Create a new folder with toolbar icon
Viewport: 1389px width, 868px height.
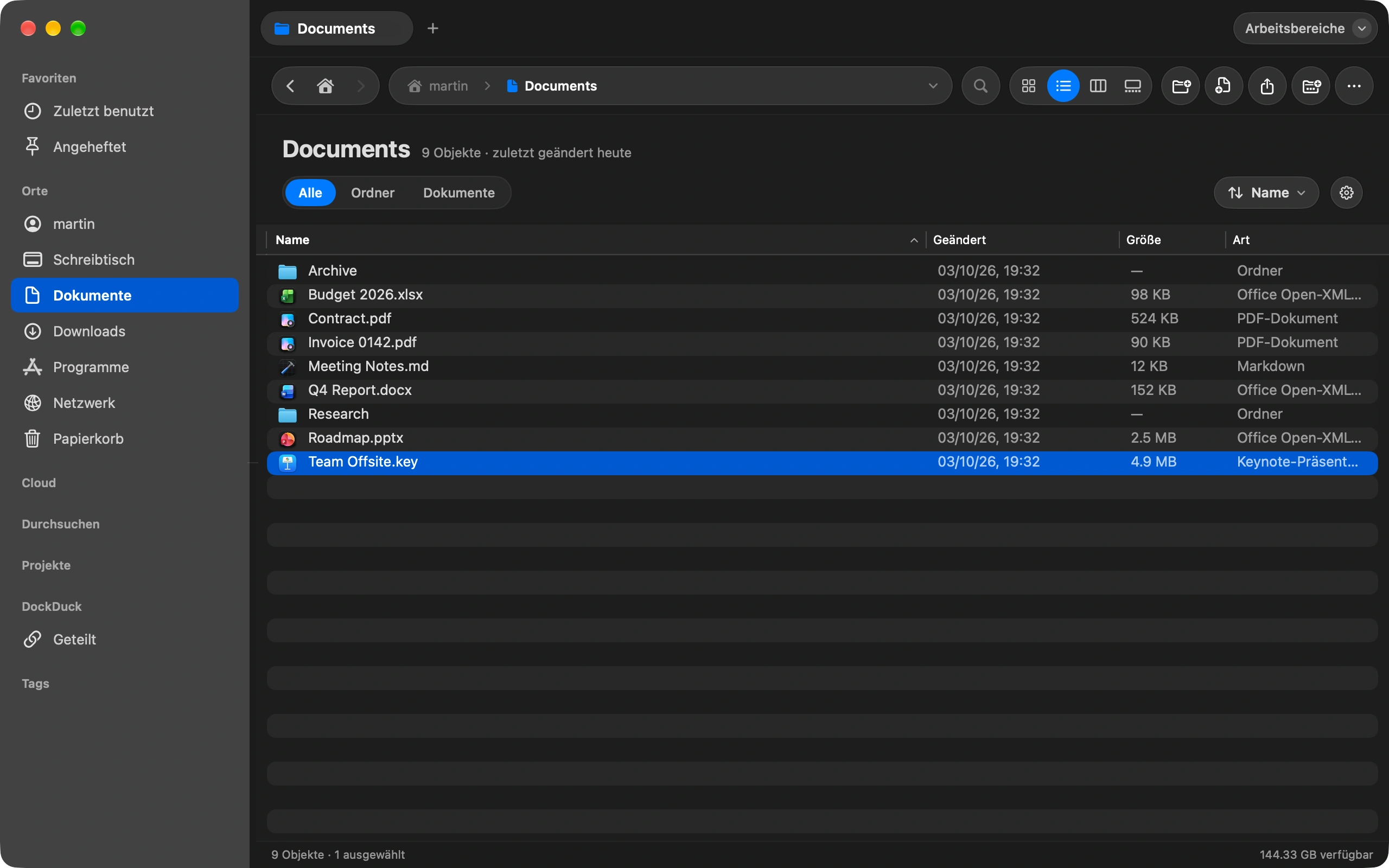pyautogui.click(x=1181, y=86)
